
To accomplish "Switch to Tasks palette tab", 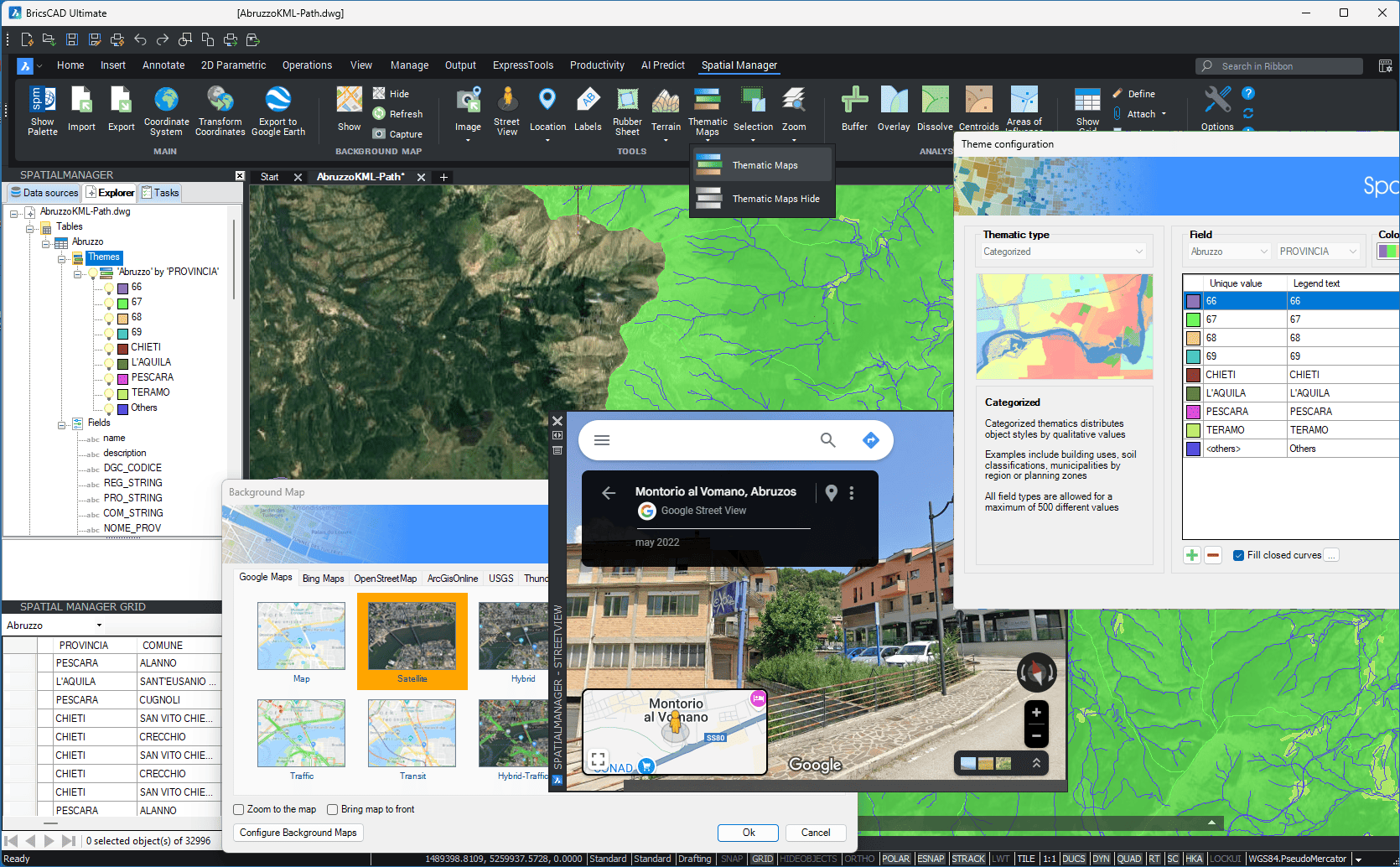I will (160, 193).
